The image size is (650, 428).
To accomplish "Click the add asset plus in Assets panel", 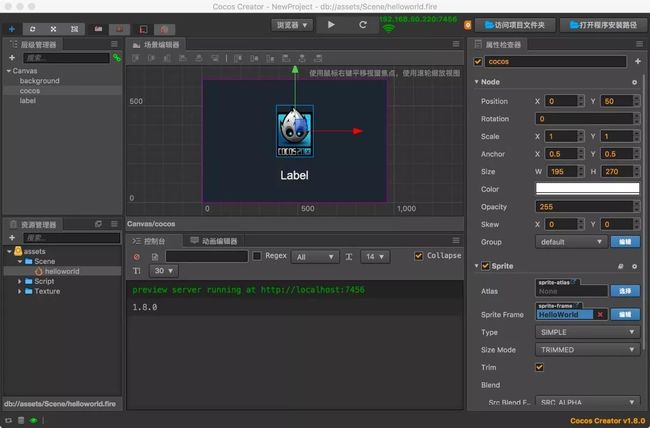I will tap(12, 238).
